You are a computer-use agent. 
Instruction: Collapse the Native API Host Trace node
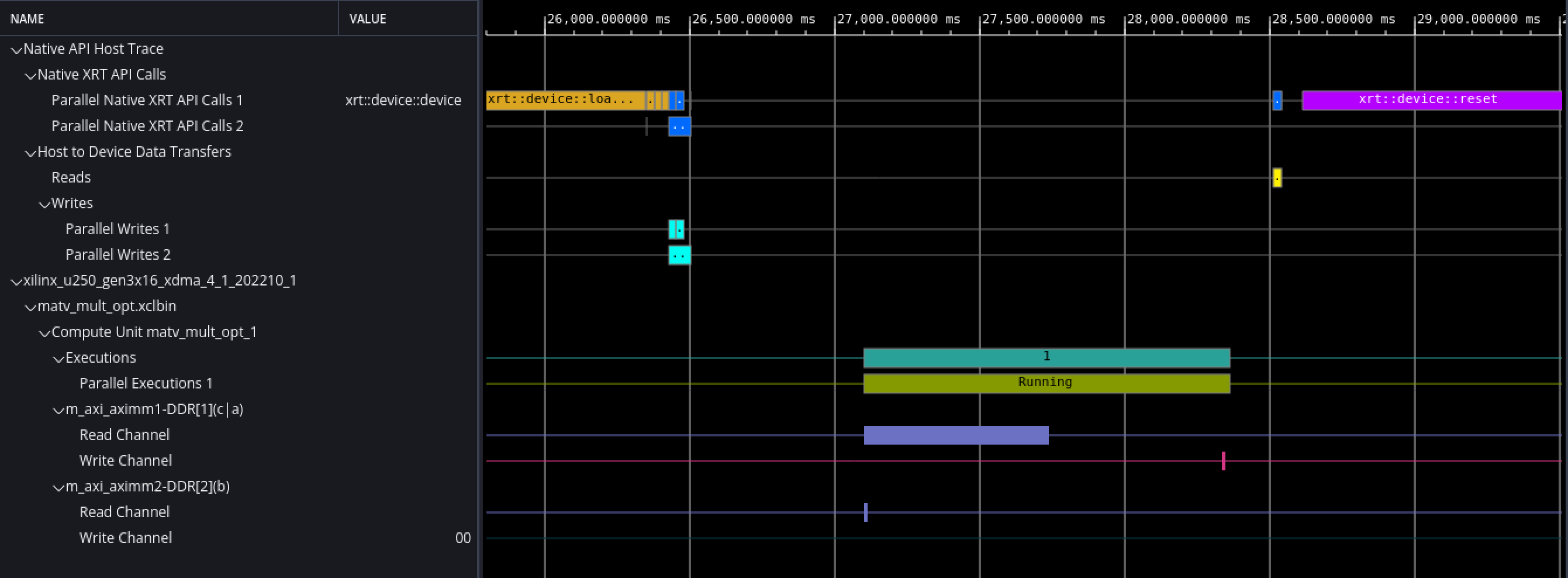[16, 50]
